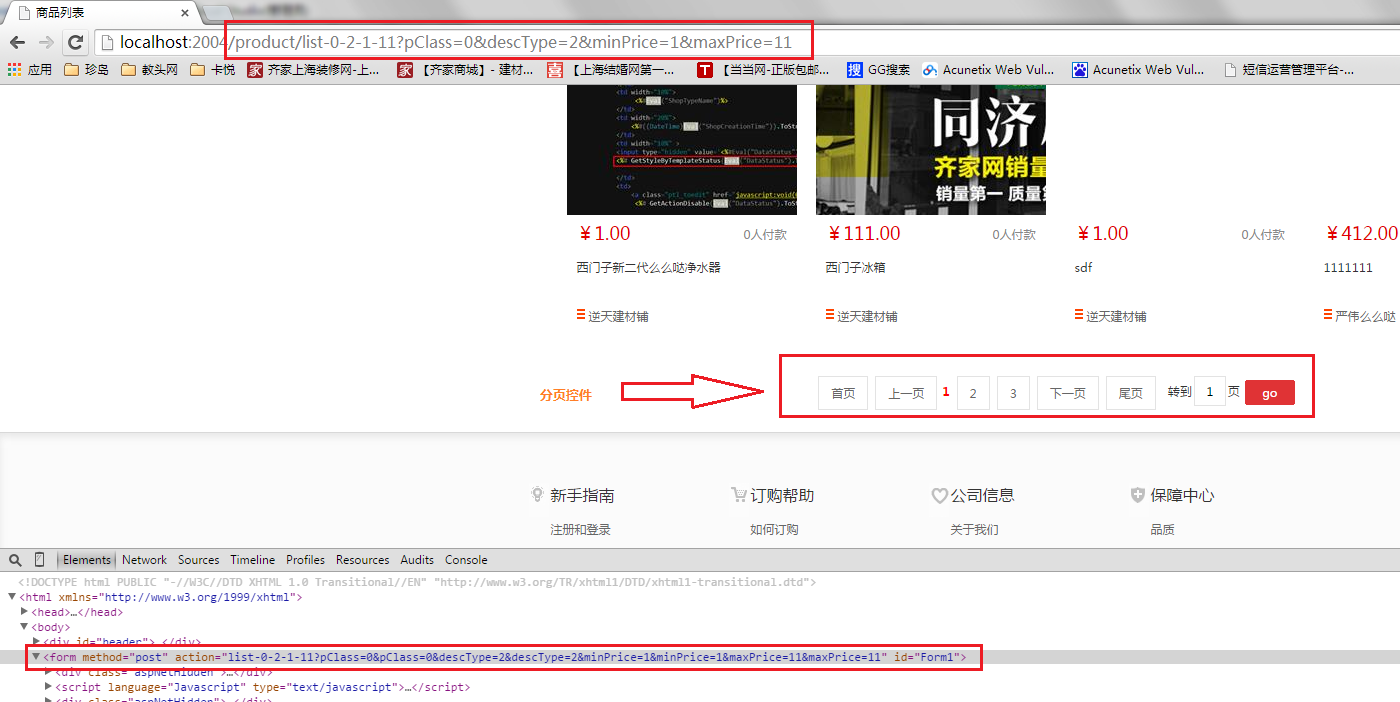Open the 当当网-正版包邮 bookmark
Image resolution: width=1400 pixels, height=702 pixels.
(764, 70)
